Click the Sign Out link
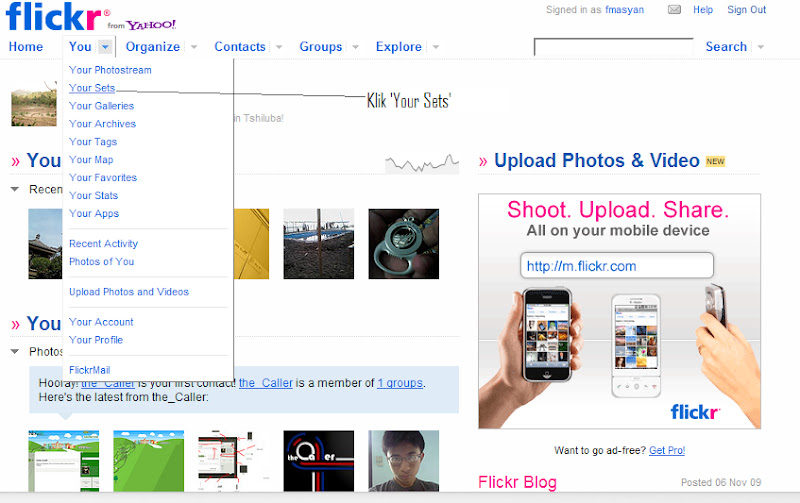 [x=746, y=10]
